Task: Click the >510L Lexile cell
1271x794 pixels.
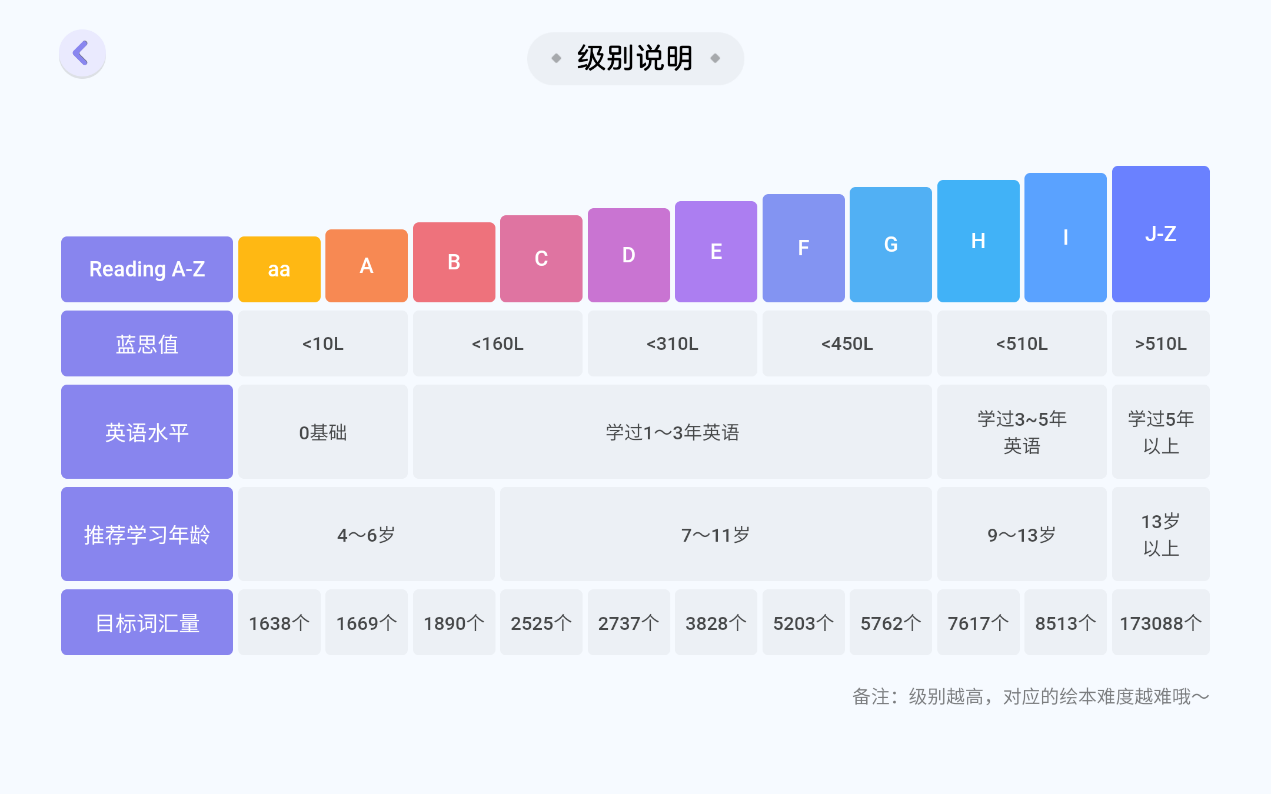Action: [x=1161, y=344]
